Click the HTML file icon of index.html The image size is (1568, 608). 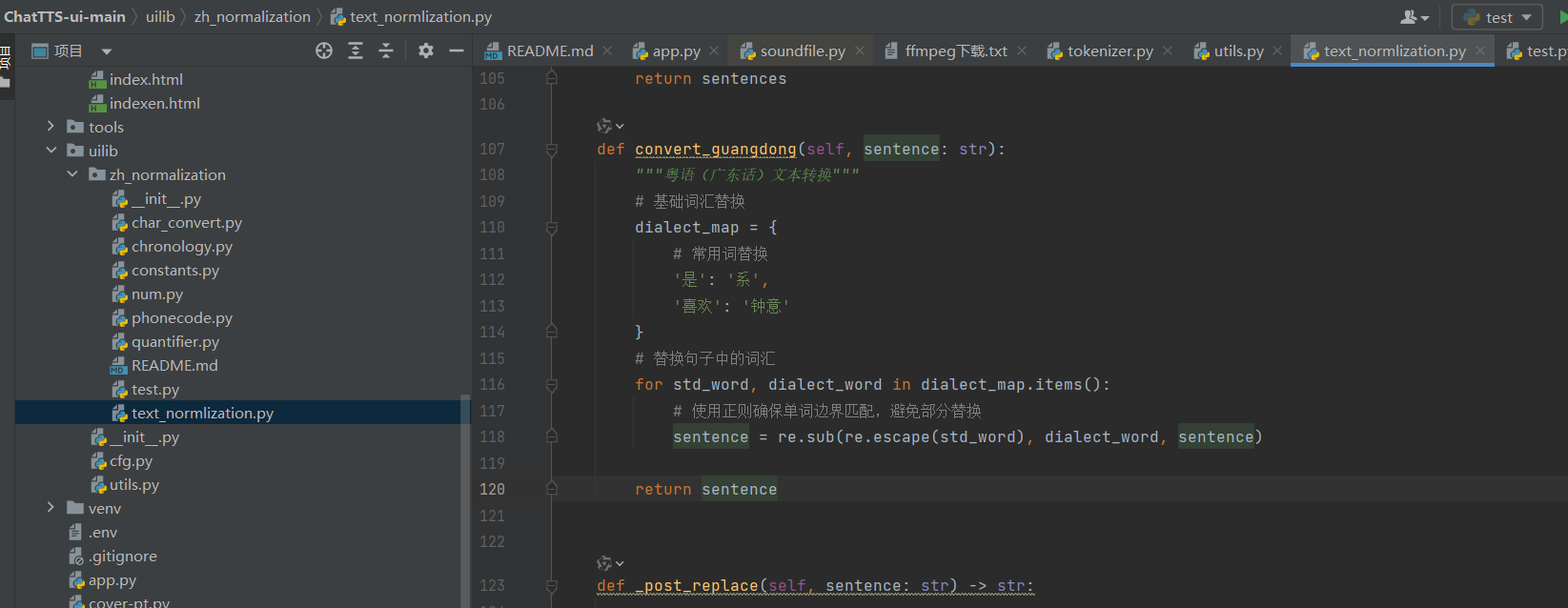pos(97,80)
